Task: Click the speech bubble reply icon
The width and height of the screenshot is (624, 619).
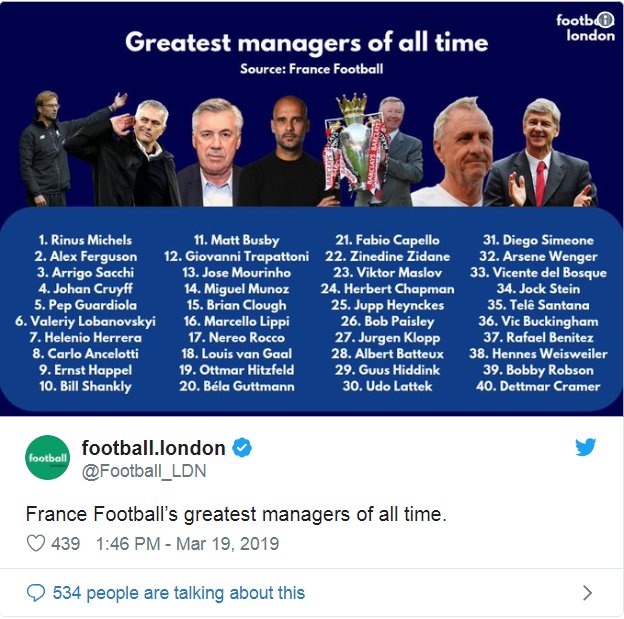Action: point(35,593)
